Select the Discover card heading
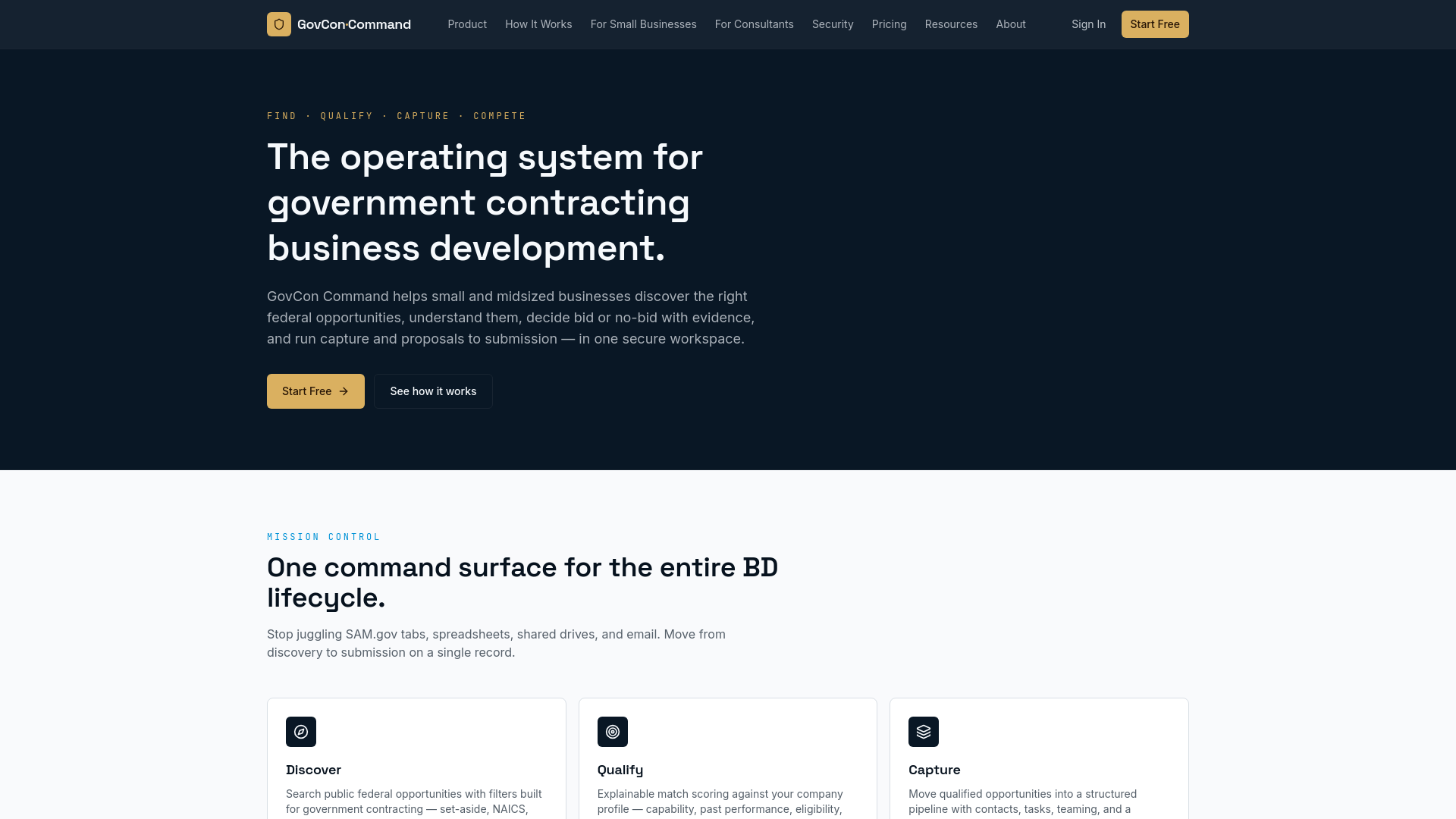The width and height of the screenshot is (1456, 819). [313, 770]
